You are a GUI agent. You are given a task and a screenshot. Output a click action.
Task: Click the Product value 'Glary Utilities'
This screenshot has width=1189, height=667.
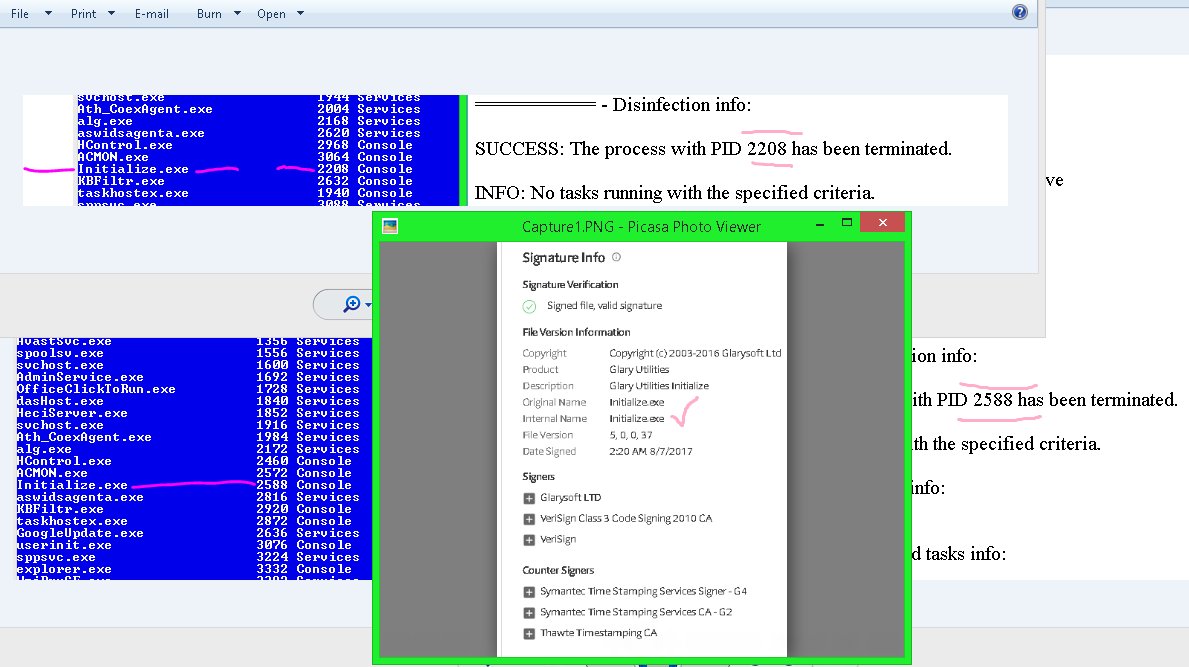coord(639,369)
